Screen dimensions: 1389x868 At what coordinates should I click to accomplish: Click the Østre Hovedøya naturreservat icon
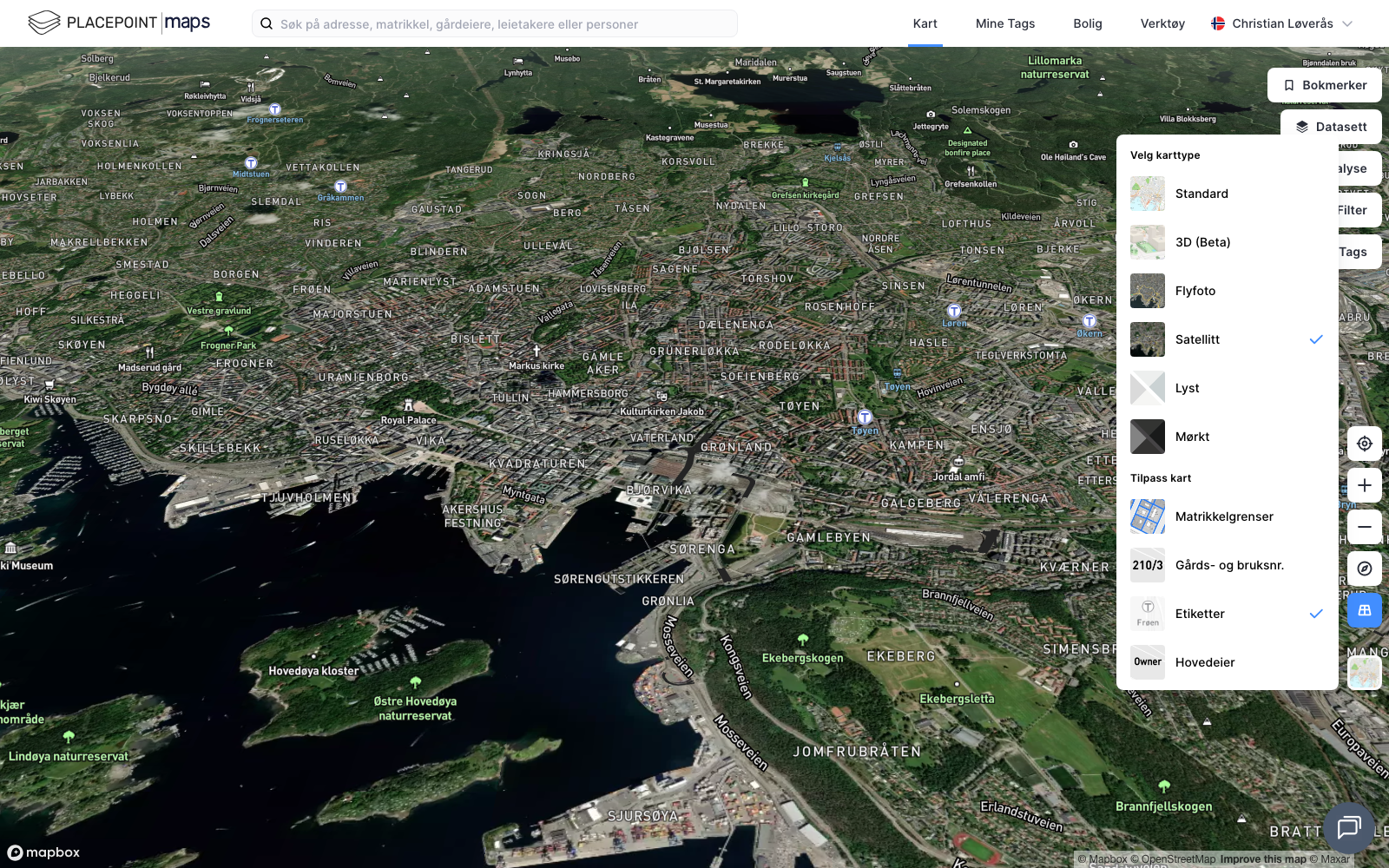click(x=415, y=683)
